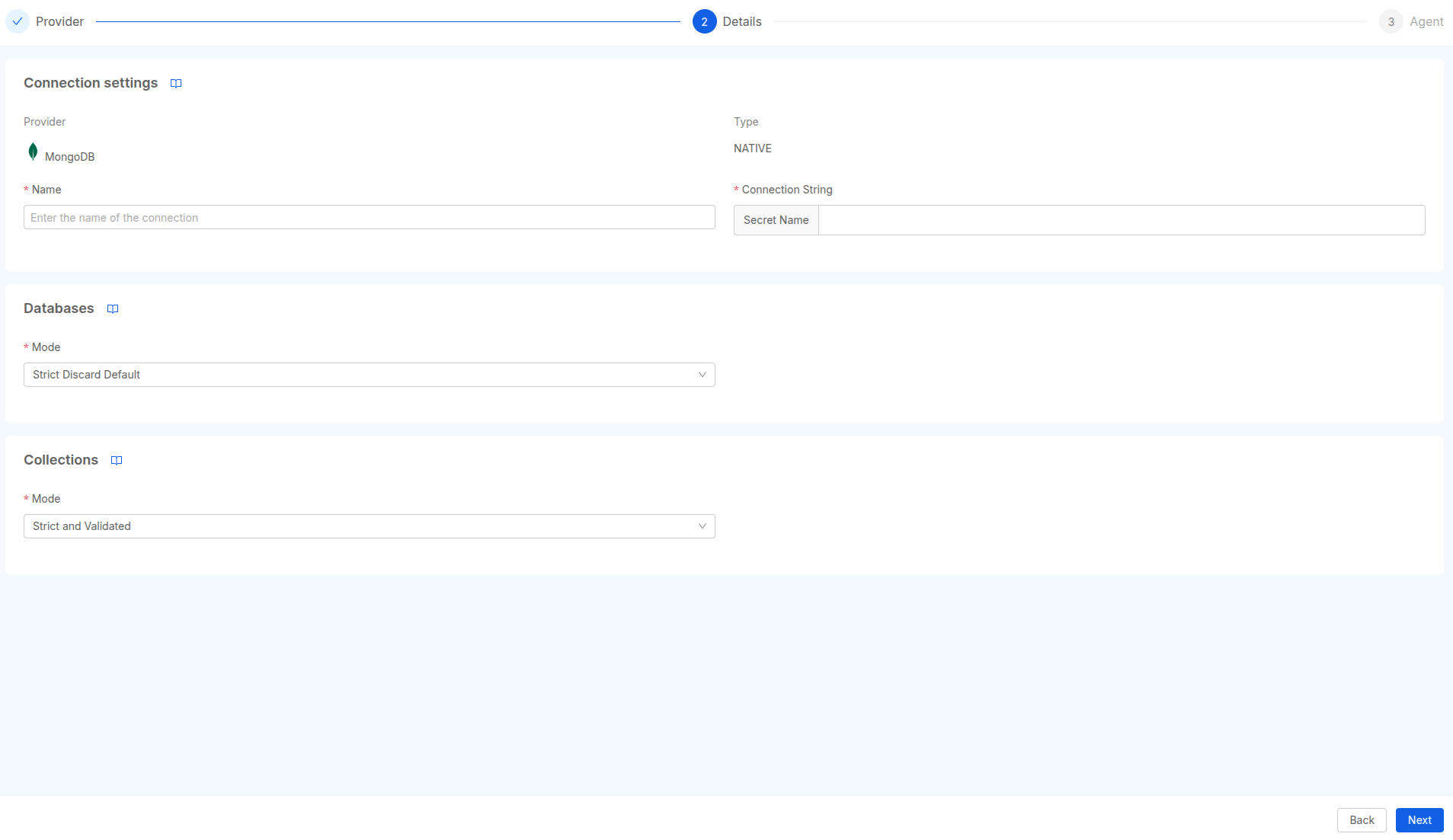This screenshot has width=1453, height=840.
Task: Expand the Strict Discard Default selector
Action: [x=369, y=374]
